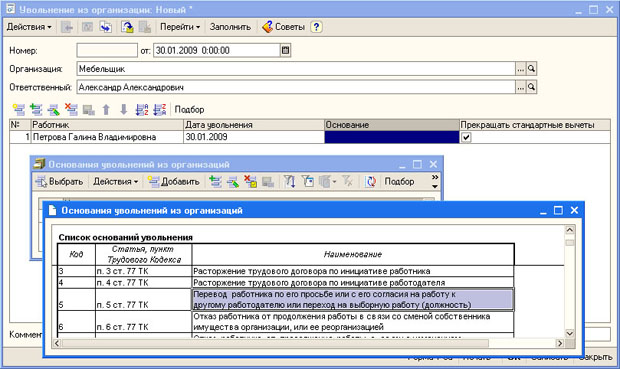Move row down arrow icon
The width and height of the screenshot is (620, 369).
pos(123,110)
